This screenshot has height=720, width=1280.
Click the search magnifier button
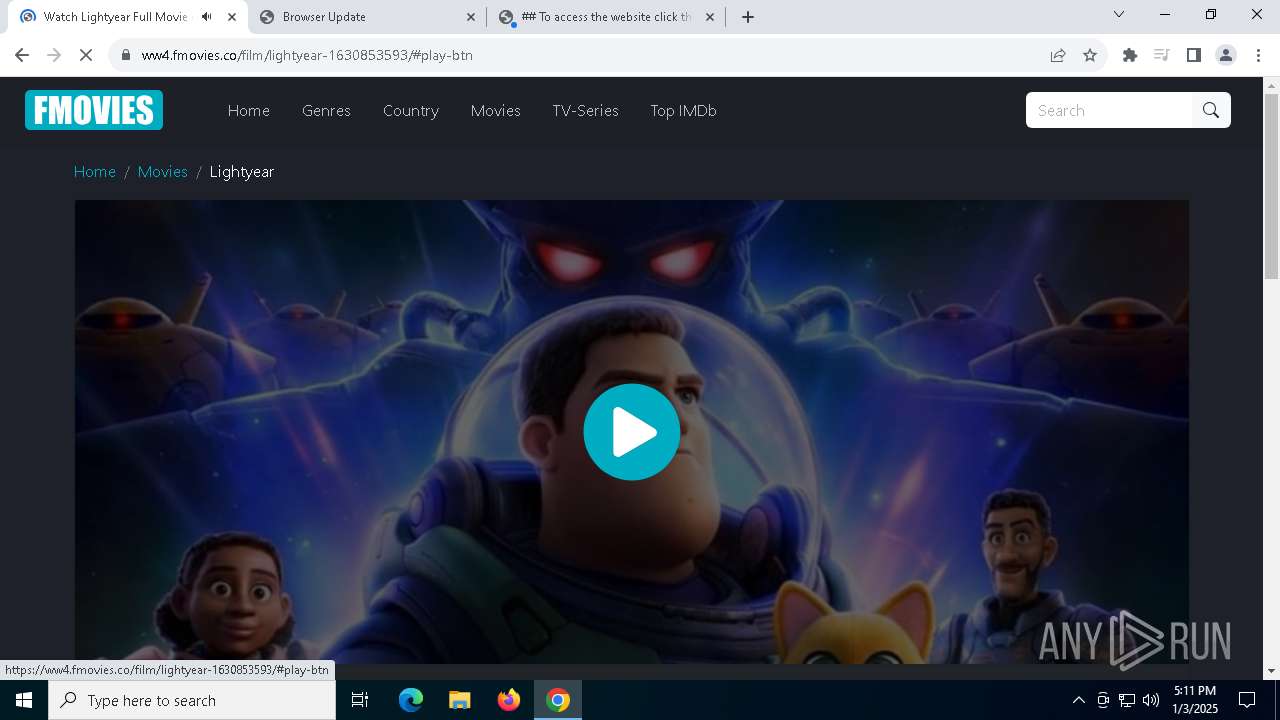(x=1211, y=110)
